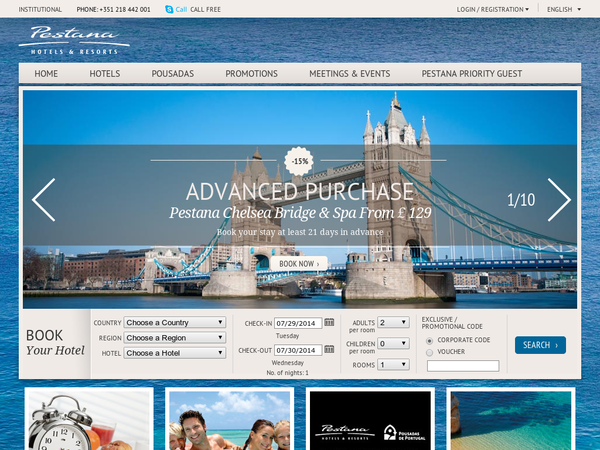The width and height of the screenshot is (600, 450).
Task: Open the turquoise sea aerial thumbnail
Action: click(511, 419)
